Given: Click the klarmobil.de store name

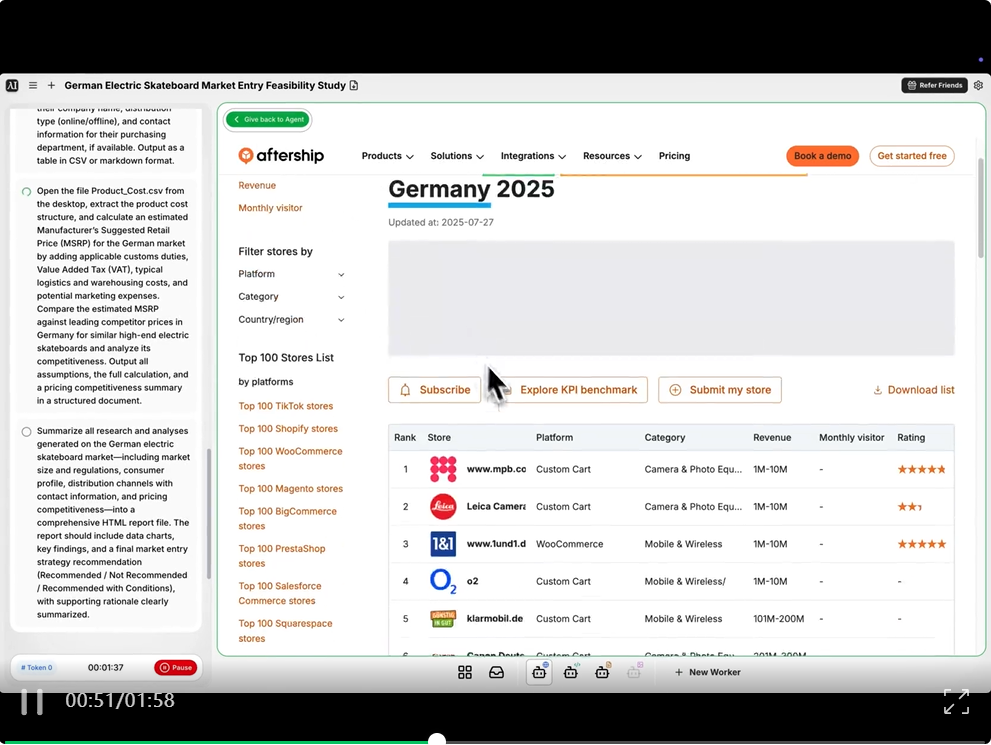Looking at the screenshot, I should 494,619.
